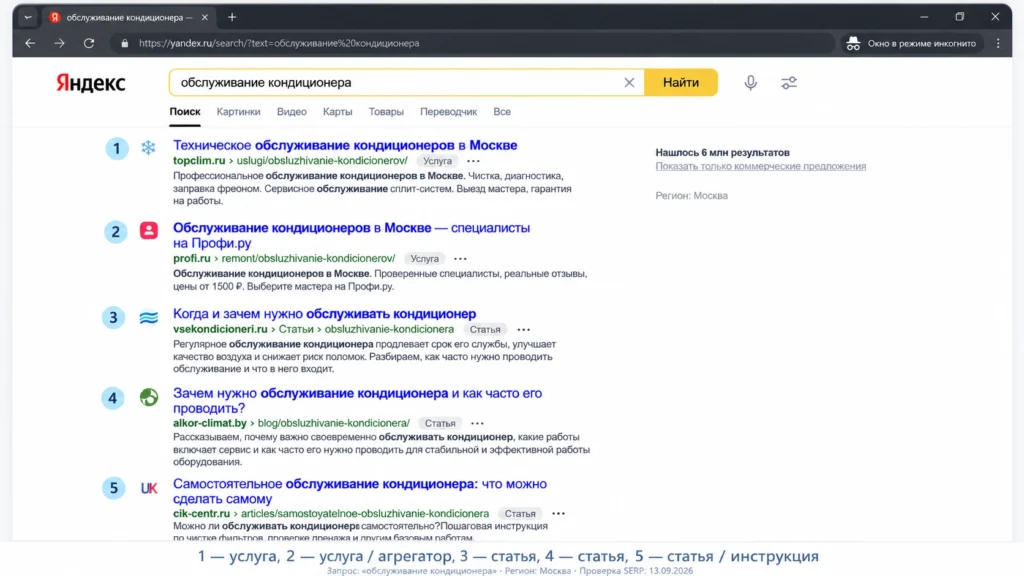Click the Статья tag on alkor-climat.by
Viewport: 1024px width, 576px height.
coord(440,423)
